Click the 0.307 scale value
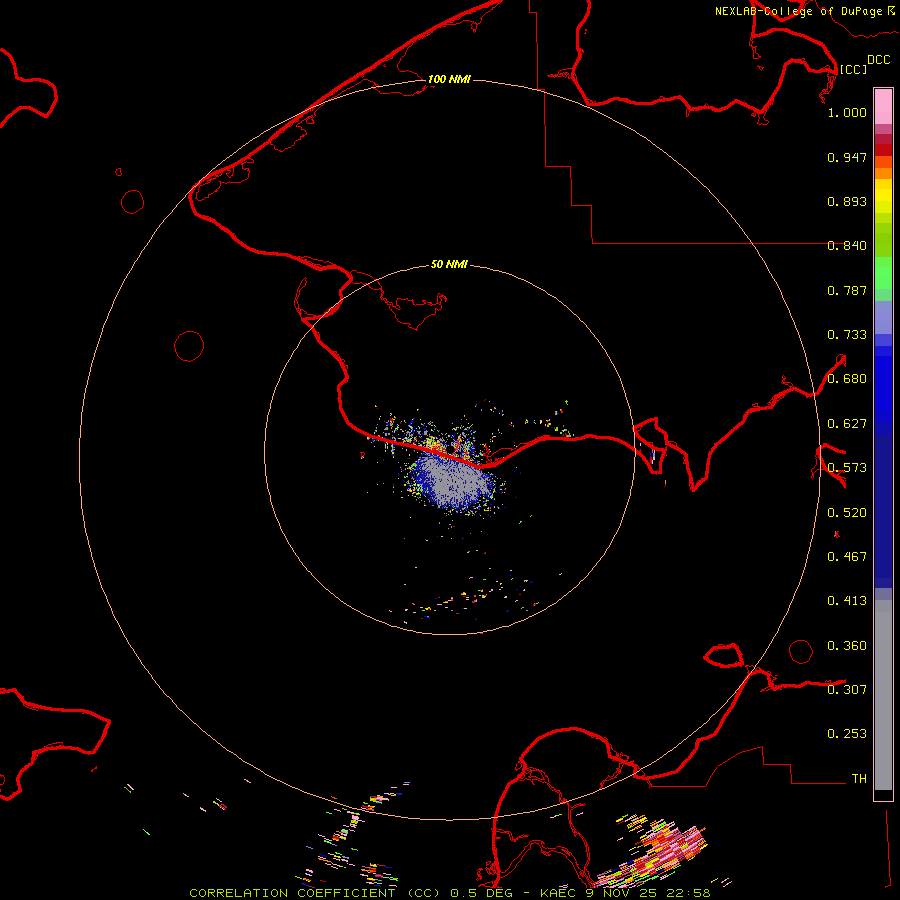900x900 pixels. [x=847, y=689]
